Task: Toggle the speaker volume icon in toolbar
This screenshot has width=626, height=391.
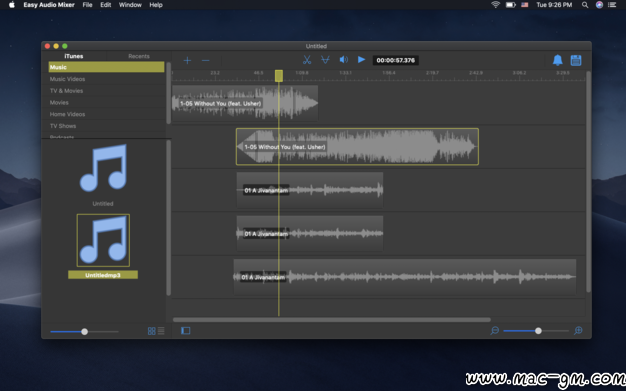Action: (343, 60)
